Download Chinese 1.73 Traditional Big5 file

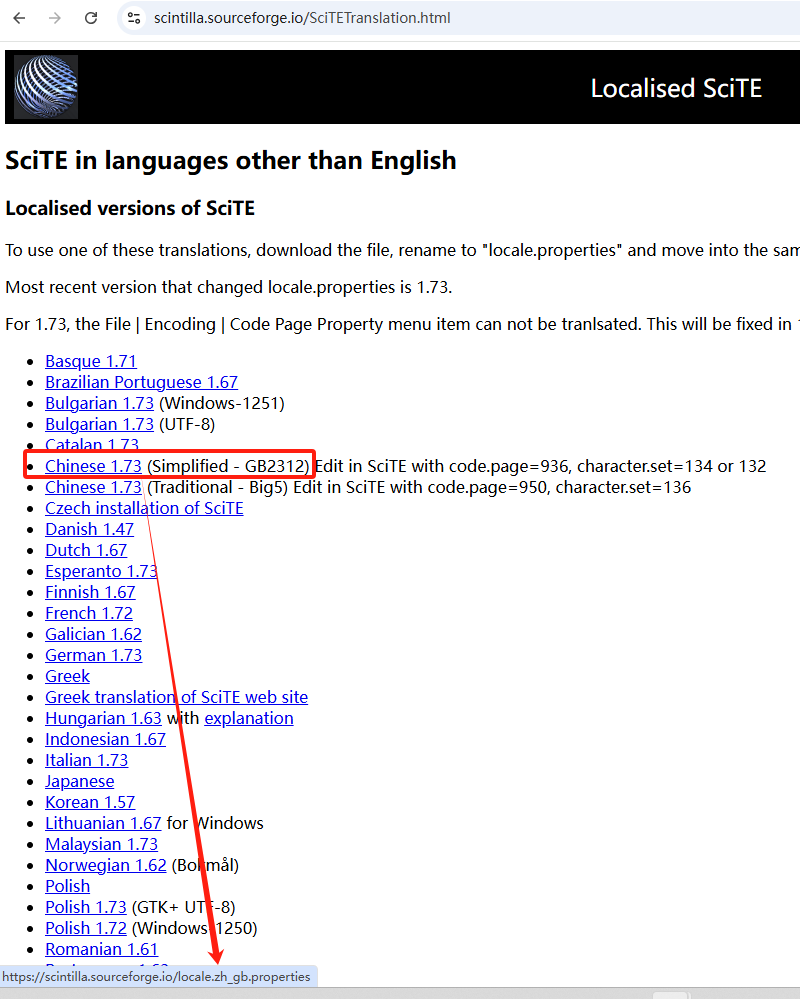[x=93, y=487]
